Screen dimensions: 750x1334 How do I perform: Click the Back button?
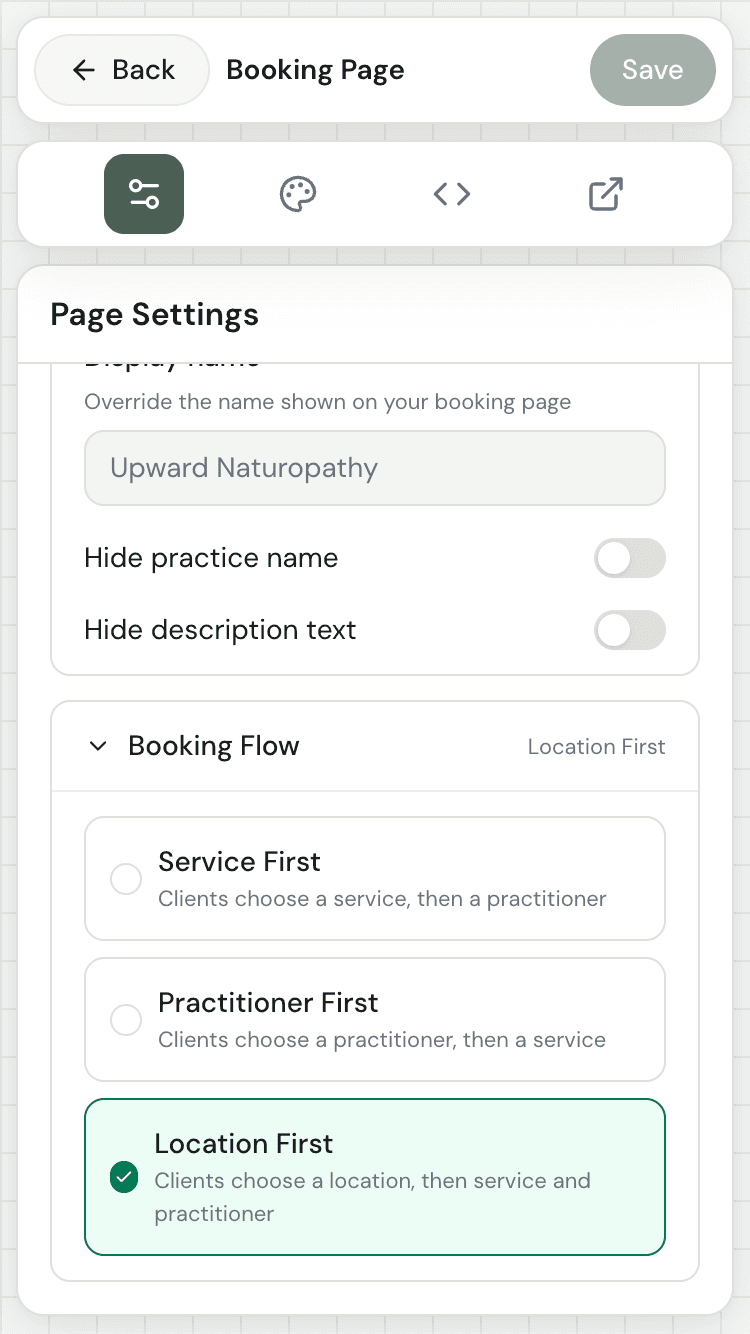(x=122, y=69)
